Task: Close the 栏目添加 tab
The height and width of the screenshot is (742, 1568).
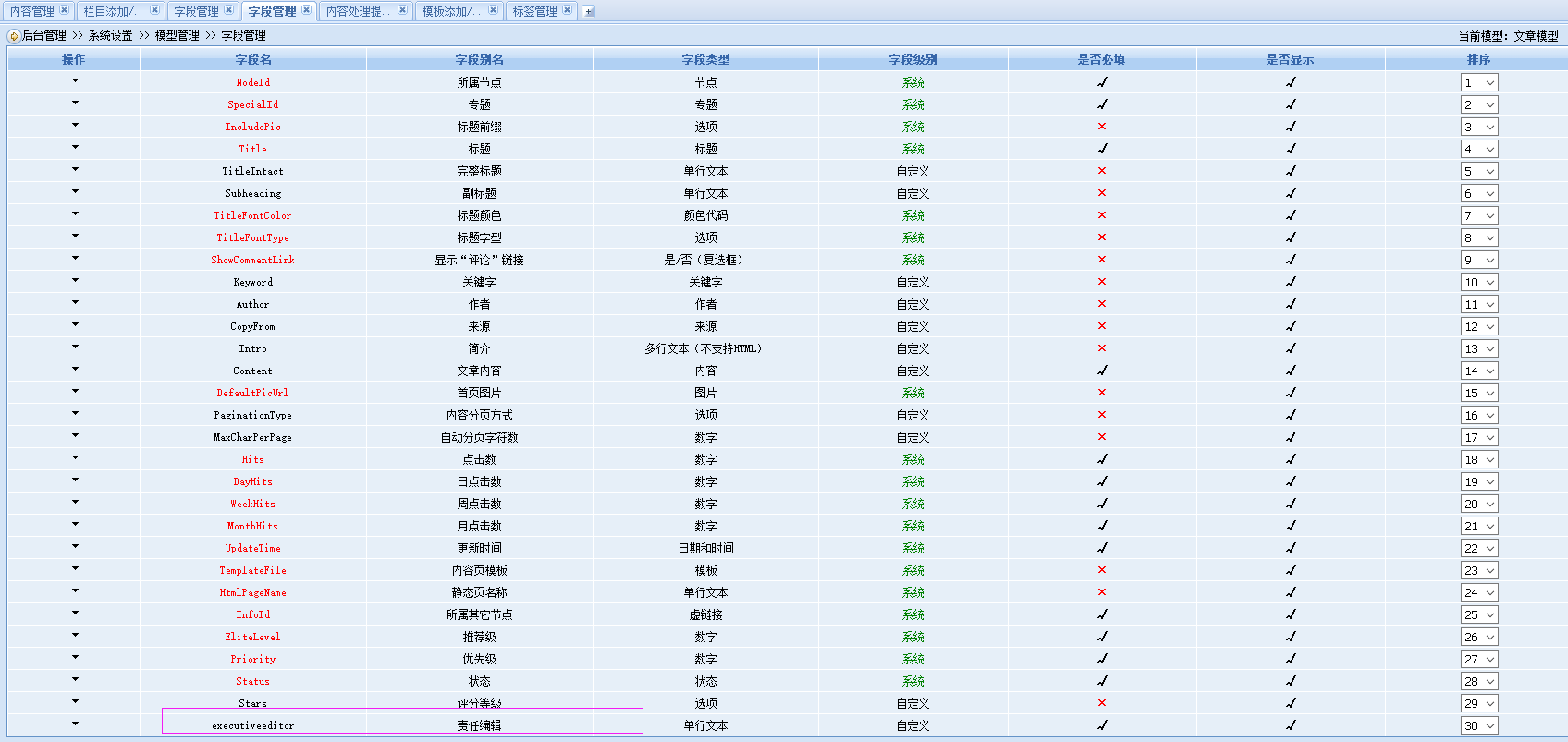Action: point(154,10)
